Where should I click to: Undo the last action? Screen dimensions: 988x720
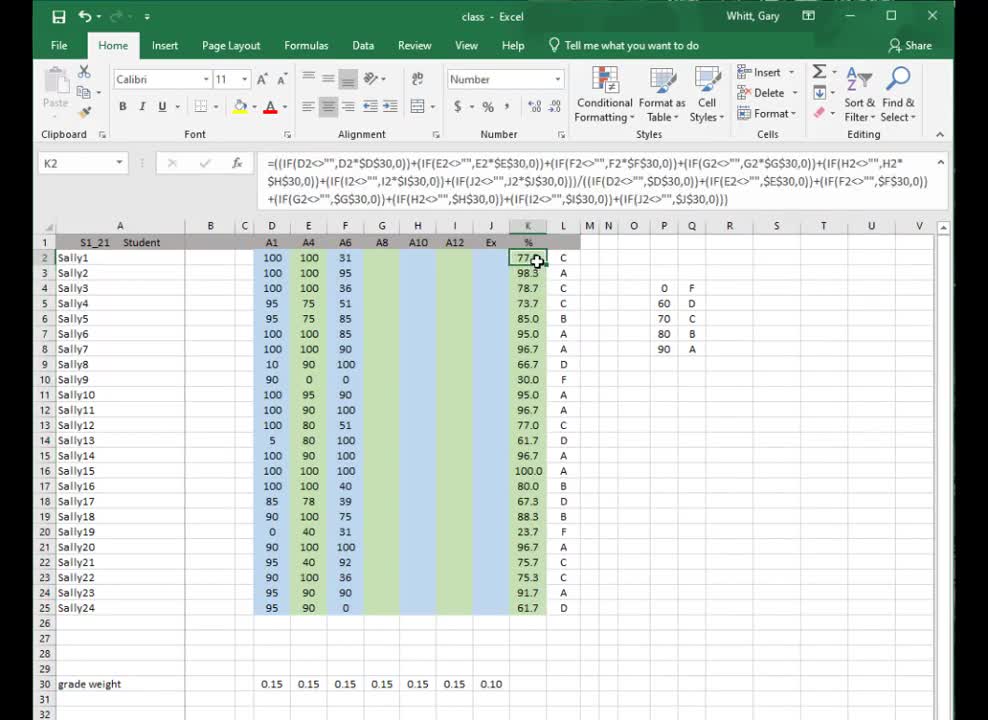click(85, 17)
